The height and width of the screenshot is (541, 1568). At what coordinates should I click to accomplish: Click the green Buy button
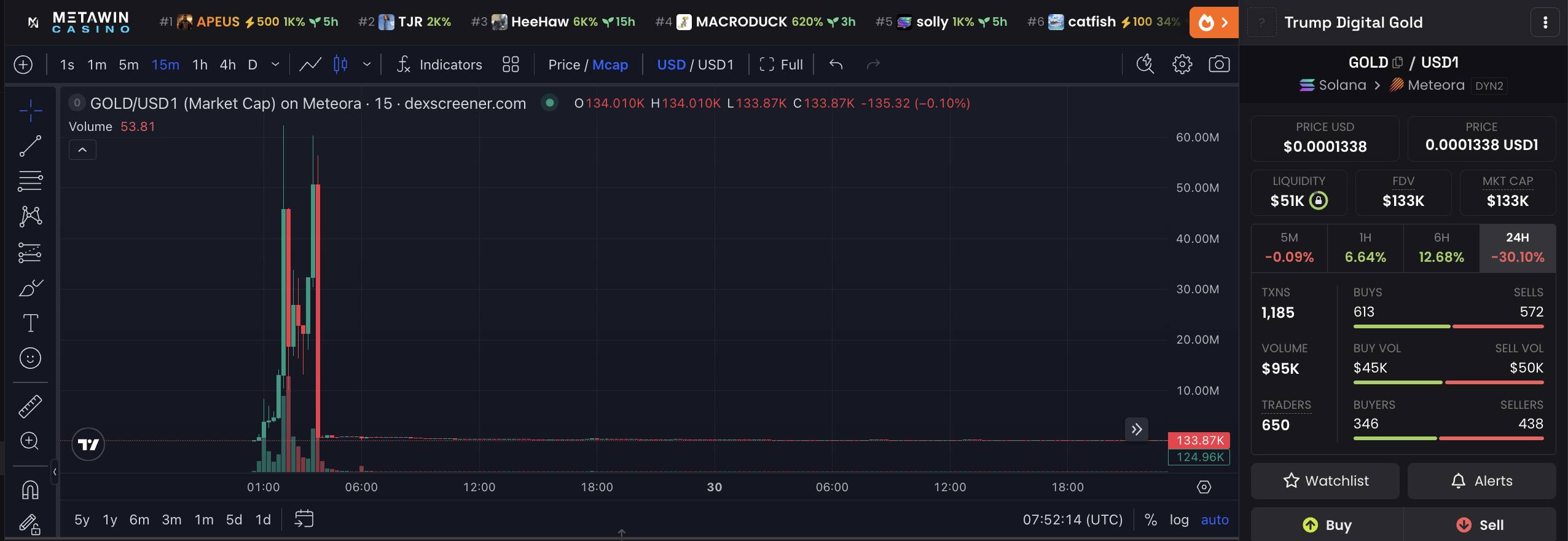pyautogui.click(x=1327, y=524)
